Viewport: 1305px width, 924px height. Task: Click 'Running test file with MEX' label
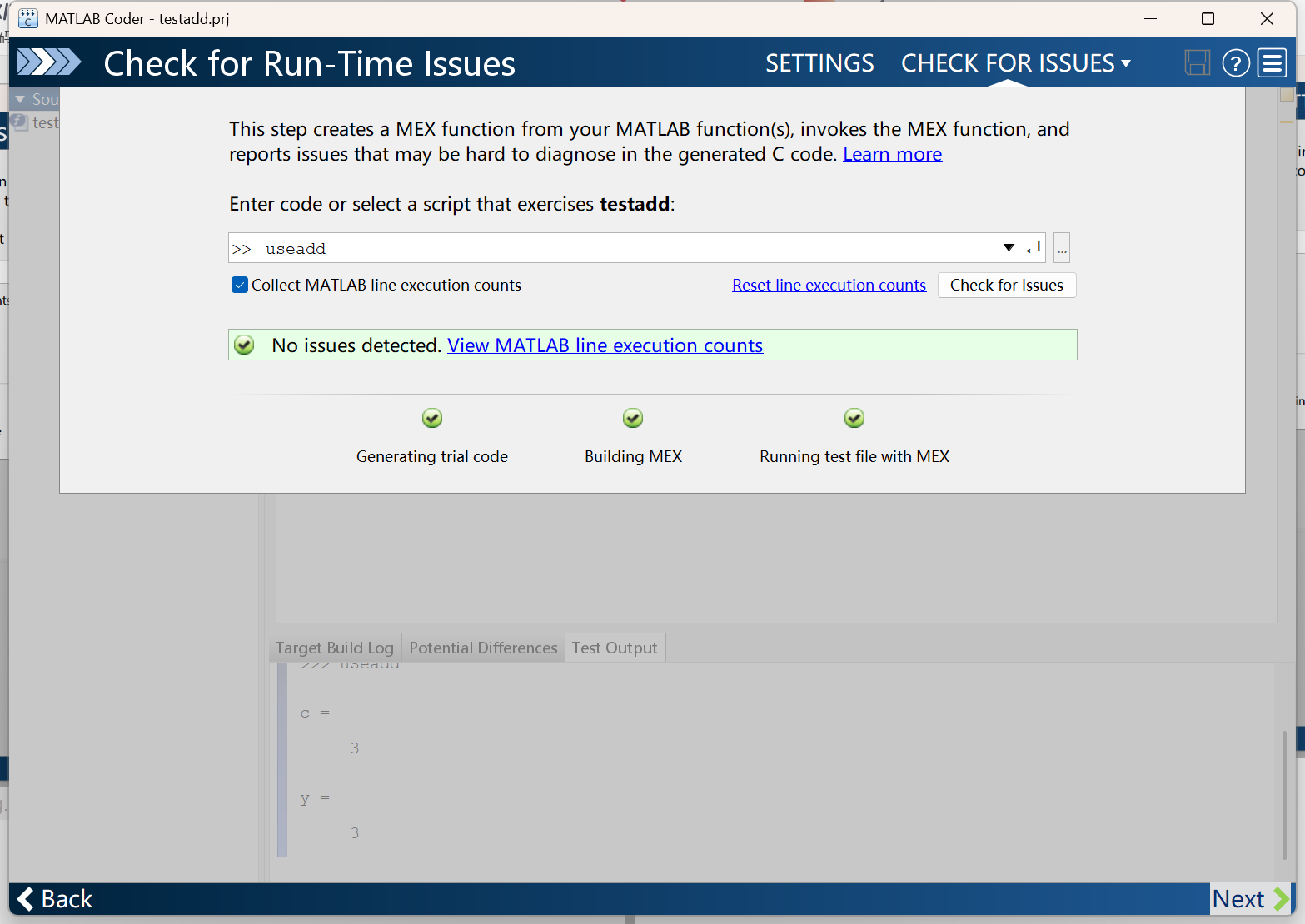[854, 456]
